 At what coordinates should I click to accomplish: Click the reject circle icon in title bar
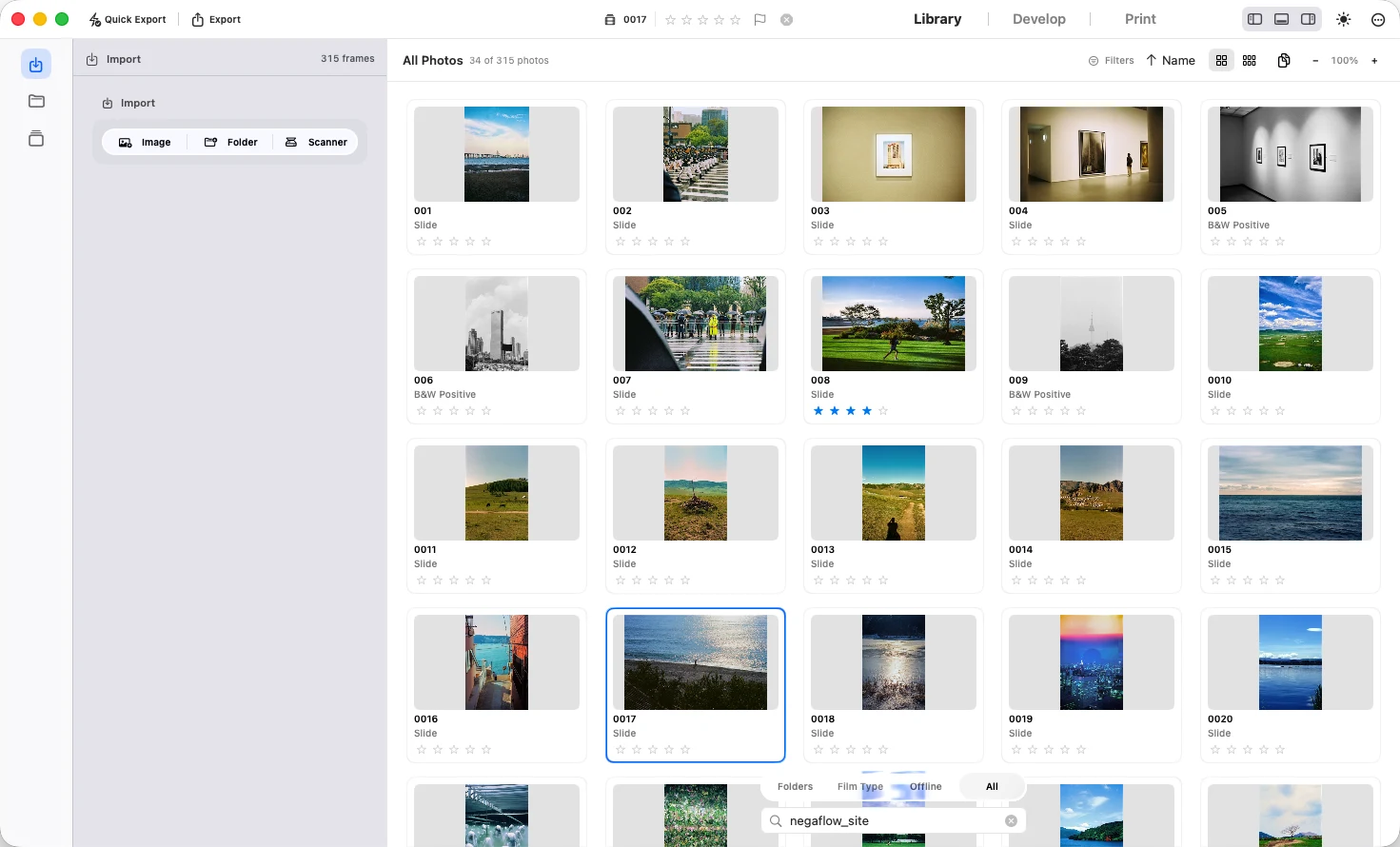(787, 19)
